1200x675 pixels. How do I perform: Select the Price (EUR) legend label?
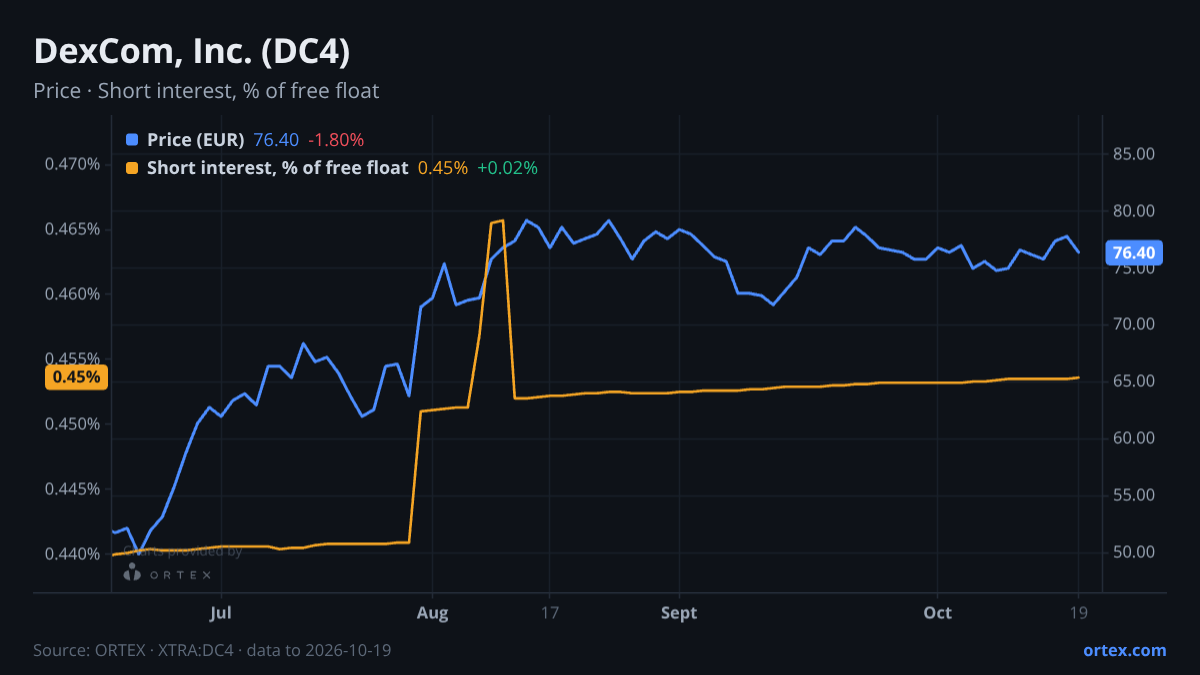pyautogui.click(x=195, y=140)
